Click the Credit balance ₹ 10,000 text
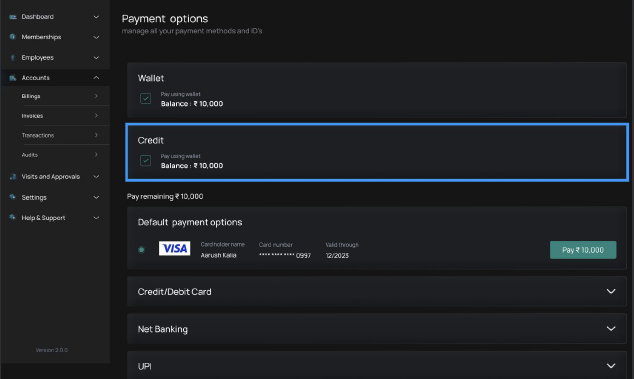The image size is (634, 379). (x=192, y=165)
